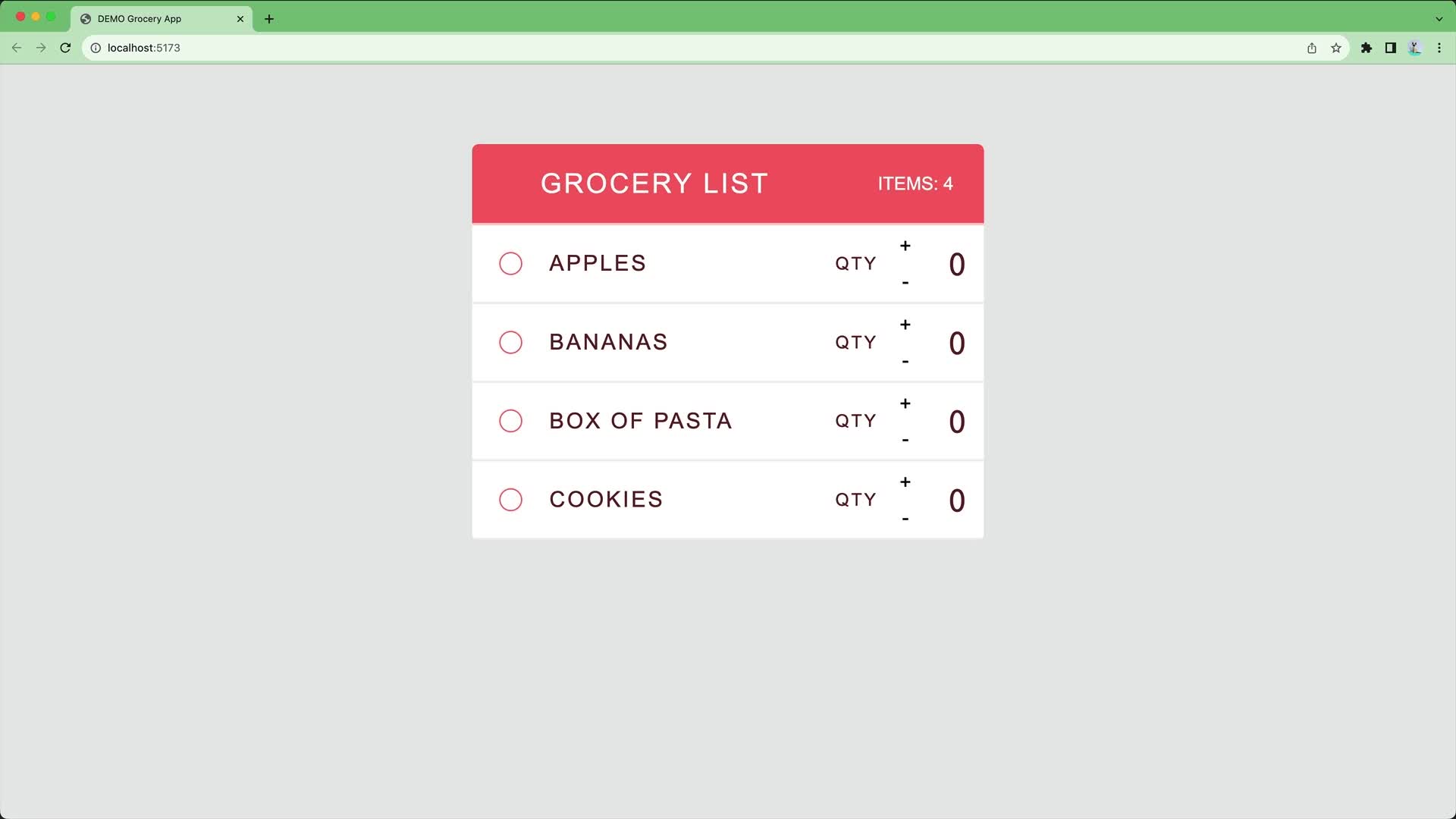1456x819 pixels.
Task: Tick the Box of Pasta circle
Action: tap(510, 421)
